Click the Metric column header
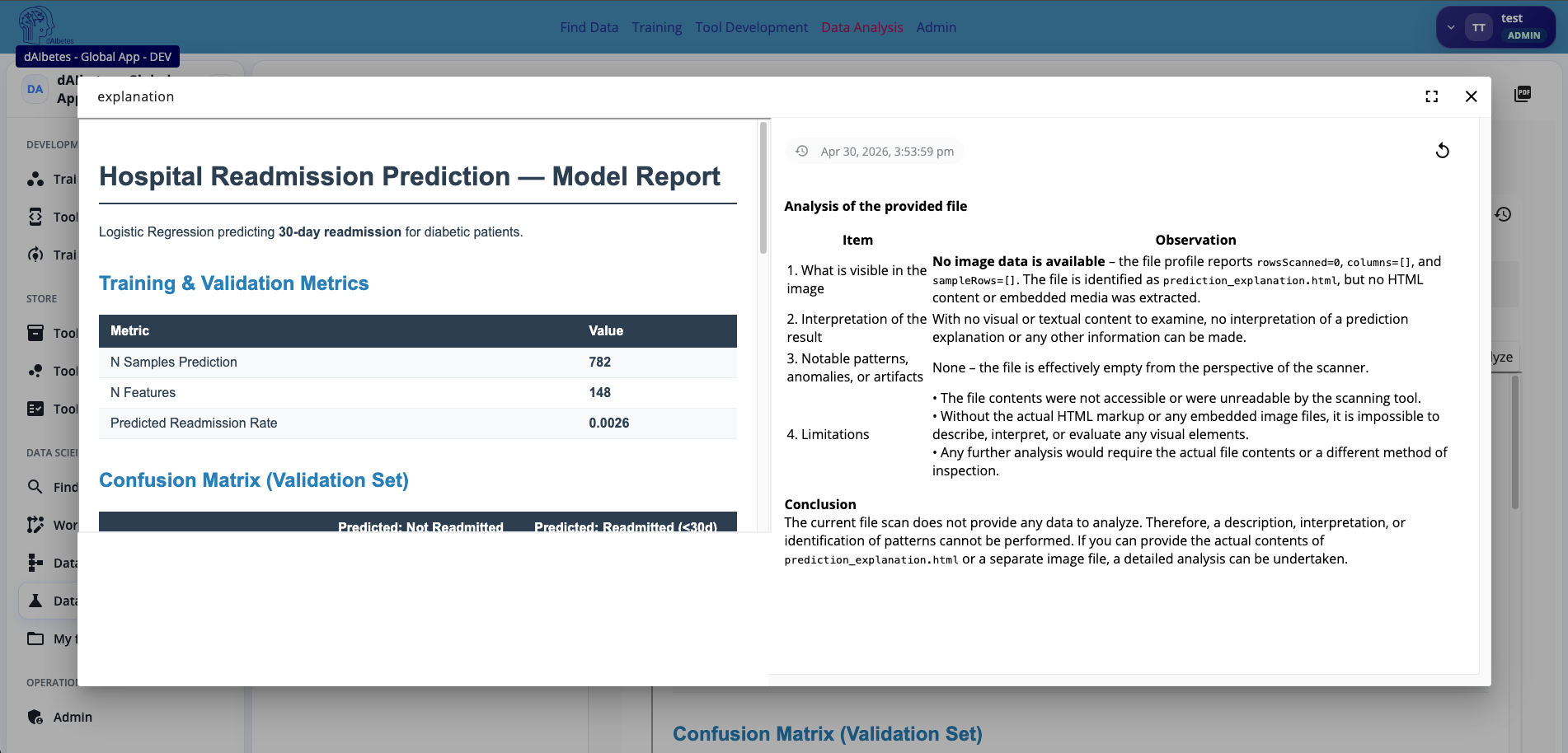The image size is (1568, 753). [x=130, y=330]
